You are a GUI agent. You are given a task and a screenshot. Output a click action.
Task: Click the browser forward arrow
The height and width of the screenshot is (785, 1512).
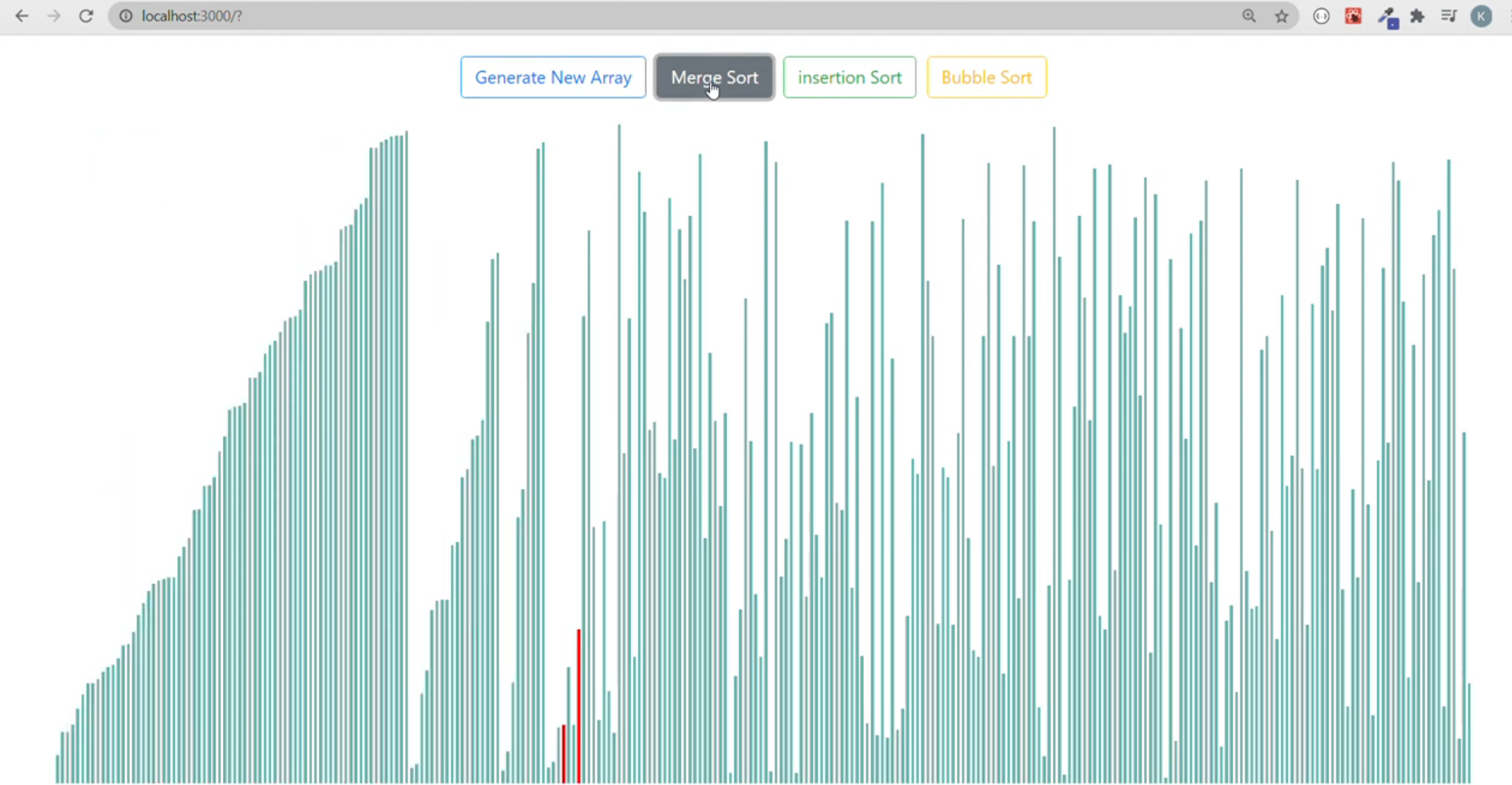tap(54, 16)
